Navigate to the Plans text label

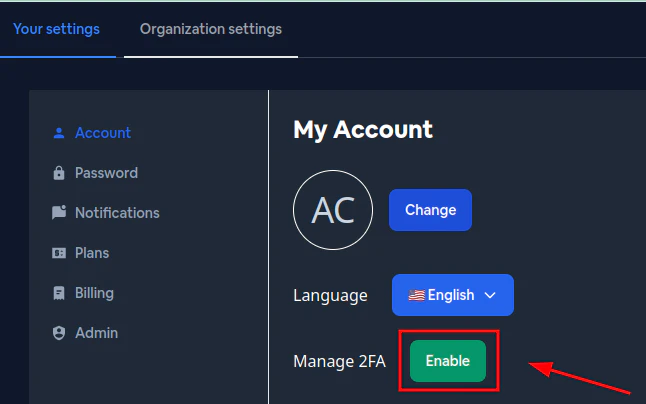click(92, 253)
